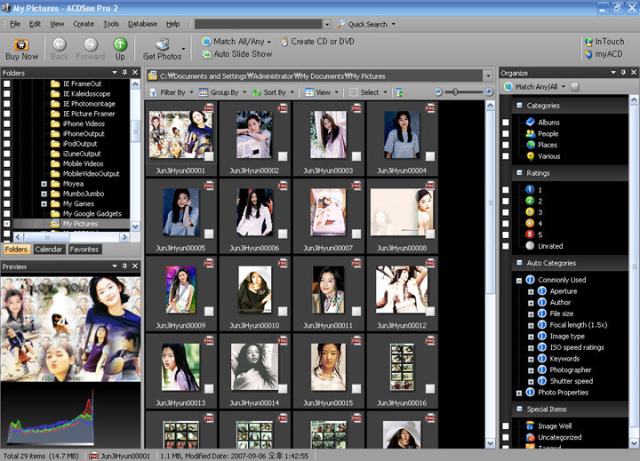Tick the rating 2 checkbox

(505, 201)
